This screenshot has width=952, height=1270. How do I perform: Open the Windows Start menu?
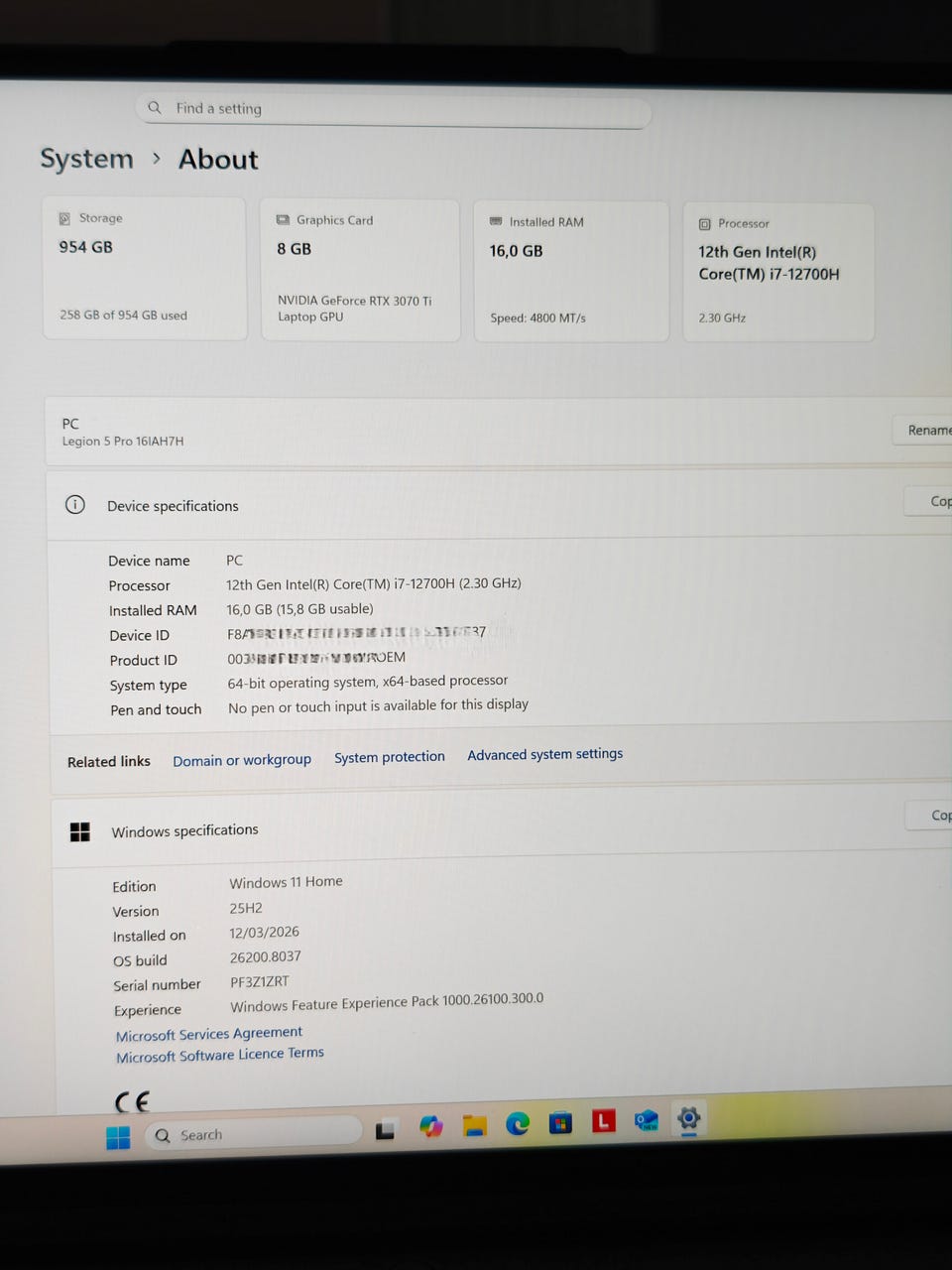118,1137
